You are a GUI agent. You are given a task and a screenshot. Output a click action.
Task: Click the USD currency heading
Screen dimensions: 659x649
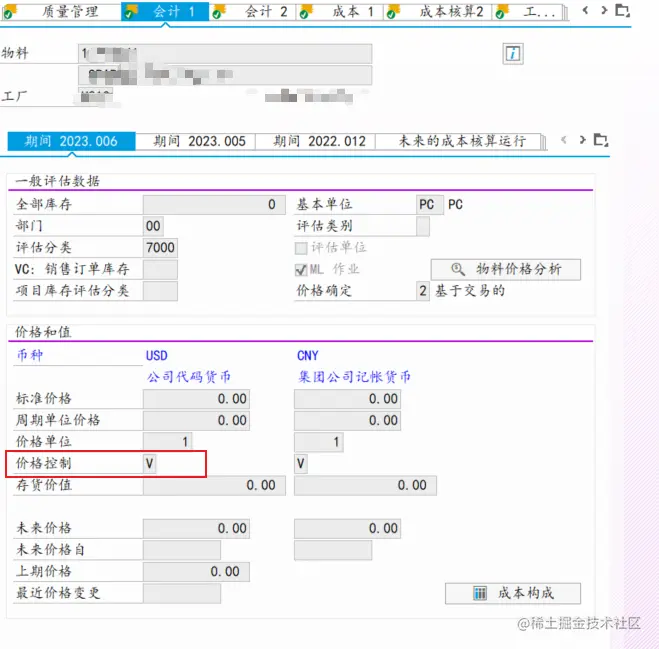tap(157, 356)
